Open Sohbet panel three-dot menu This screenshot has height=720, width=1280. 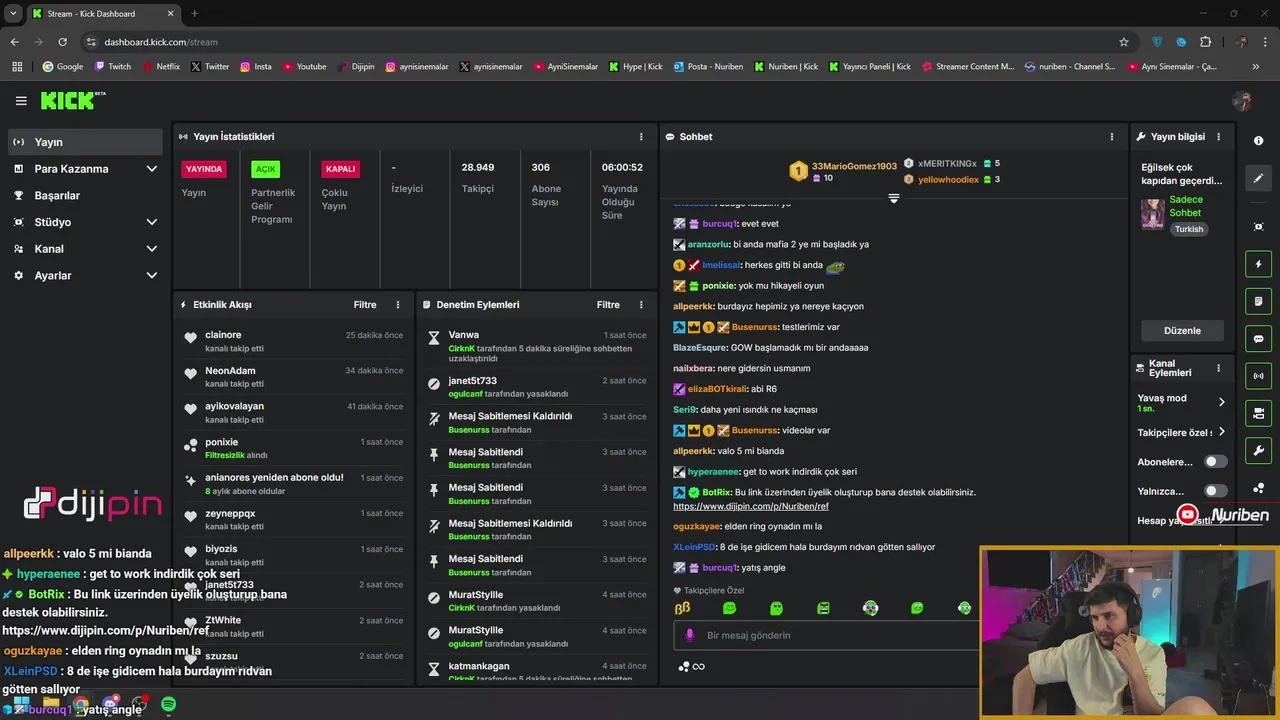point(1111,136)
